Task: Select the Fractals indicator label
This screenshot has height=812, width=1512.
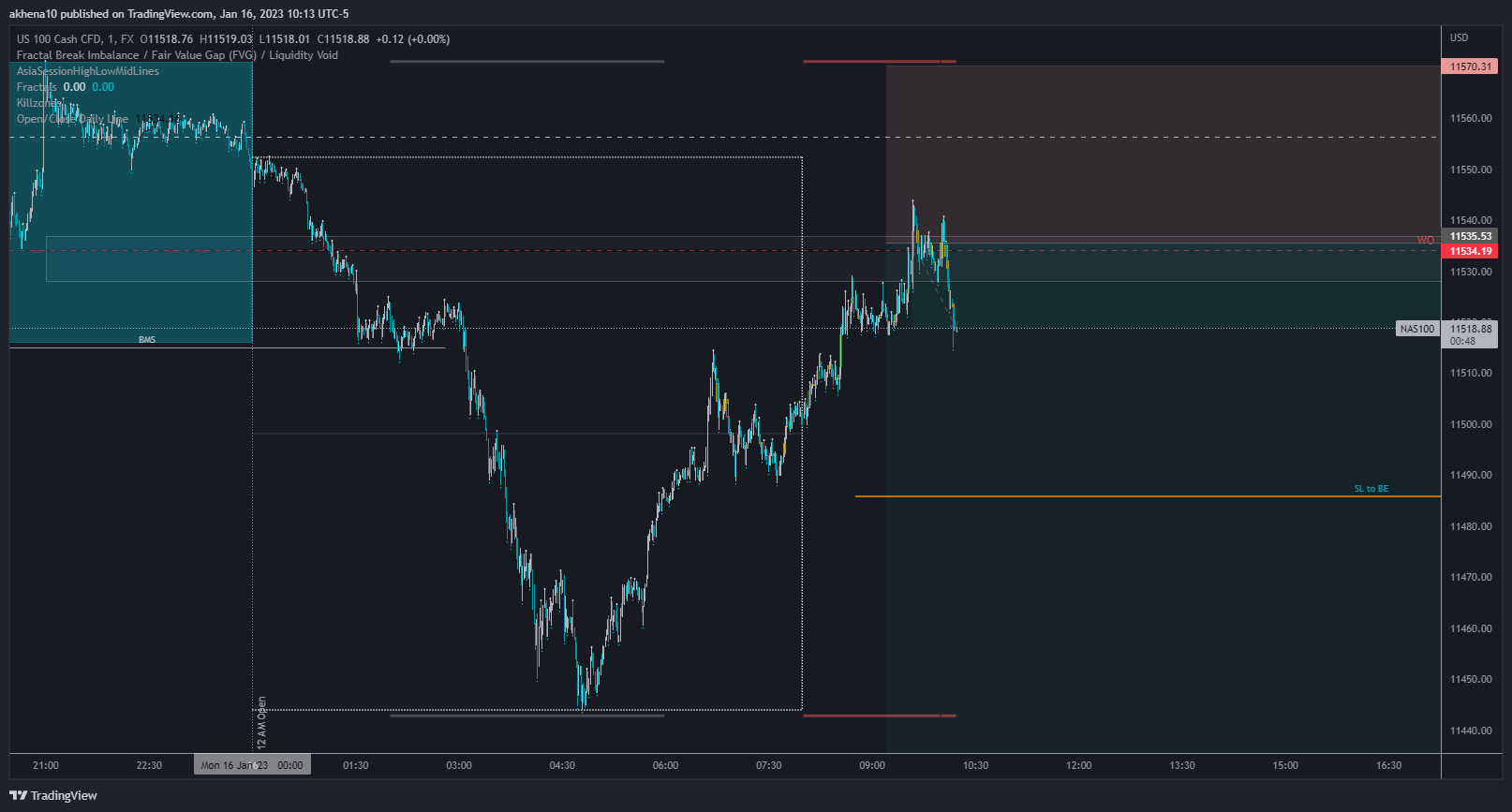Action: point(37,87)
